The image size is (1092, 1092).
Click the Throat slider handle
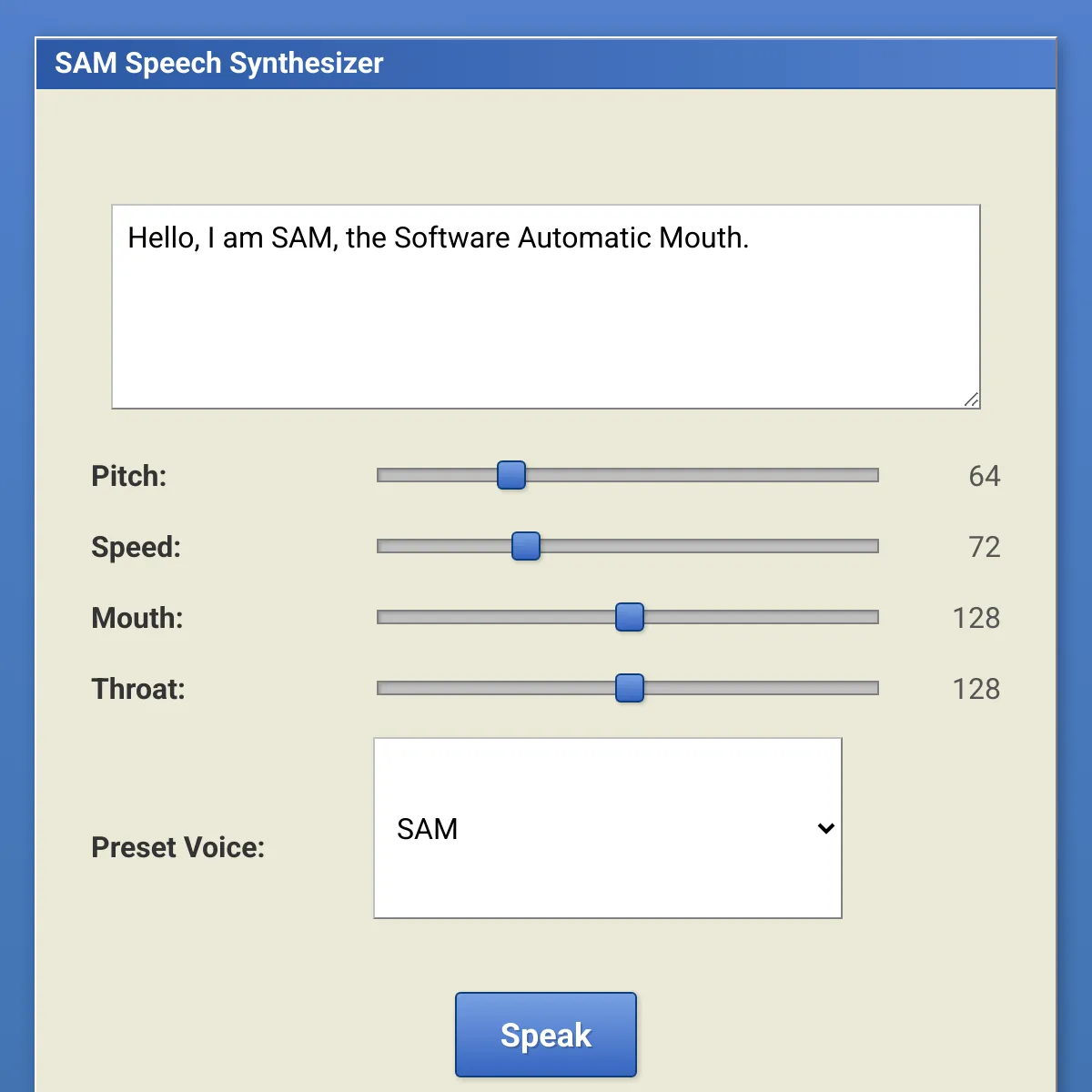pyautogui.click(x=630, y=688)
